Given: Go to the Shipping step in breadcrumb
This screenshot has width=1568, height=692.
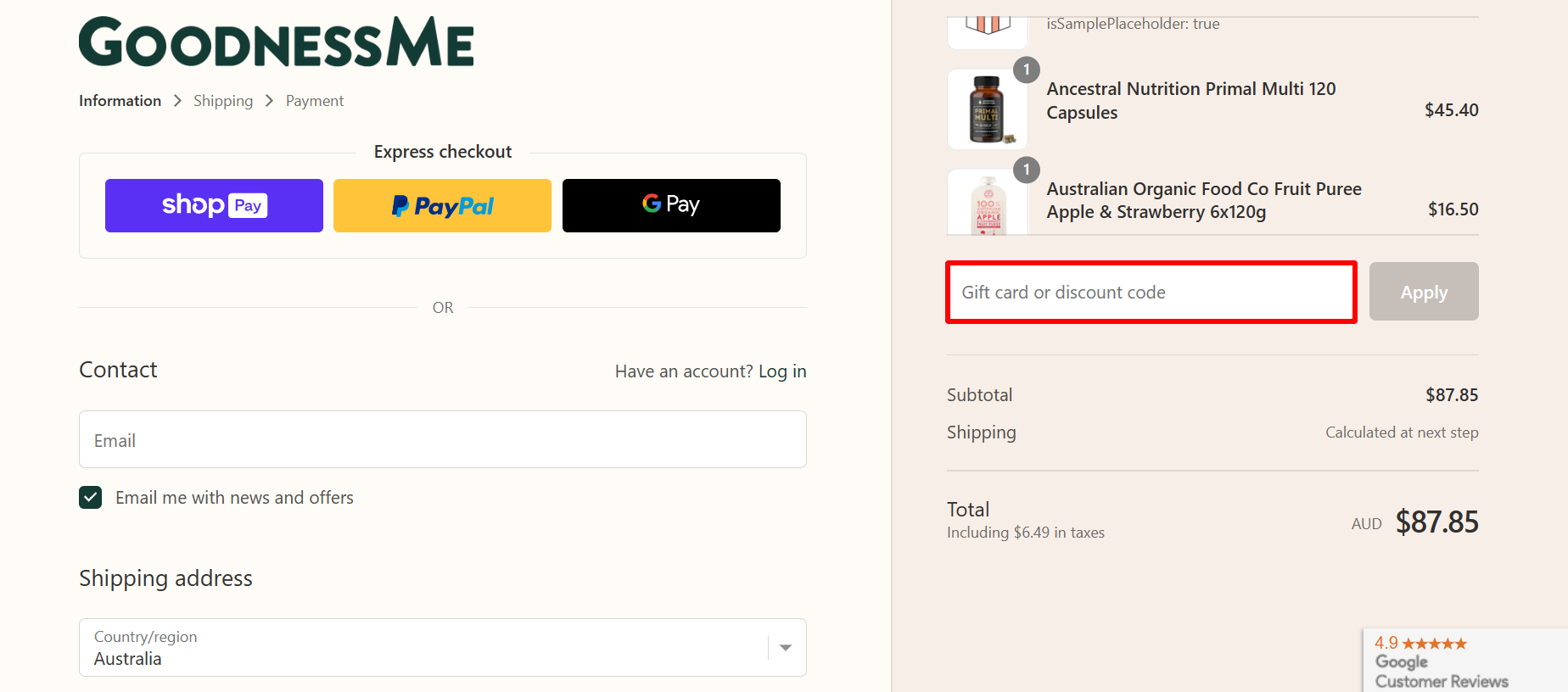Looking at the screenshot, I should [222, 100].
